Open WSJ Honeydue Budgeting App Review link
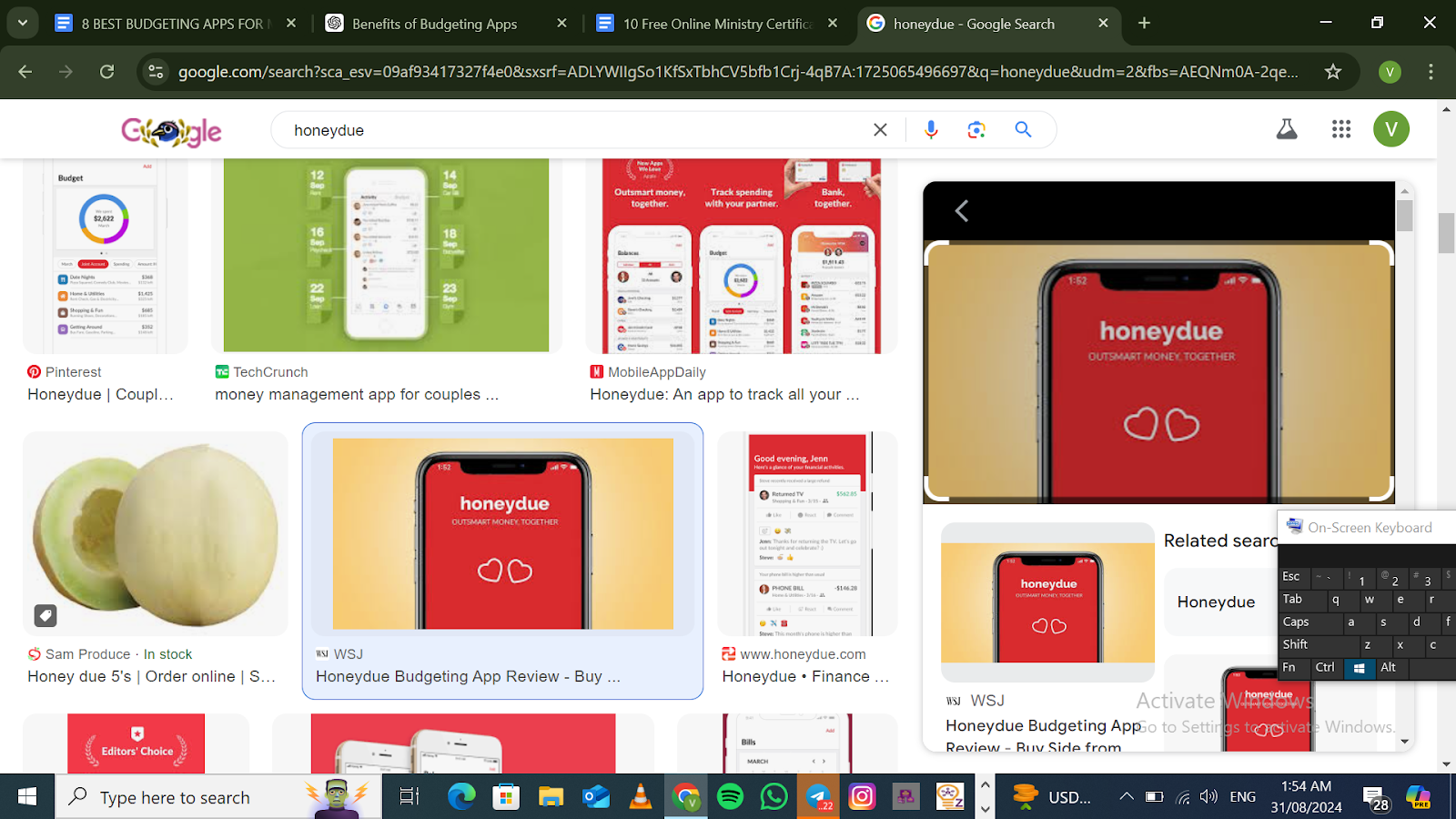 click(x=468, y=676)
